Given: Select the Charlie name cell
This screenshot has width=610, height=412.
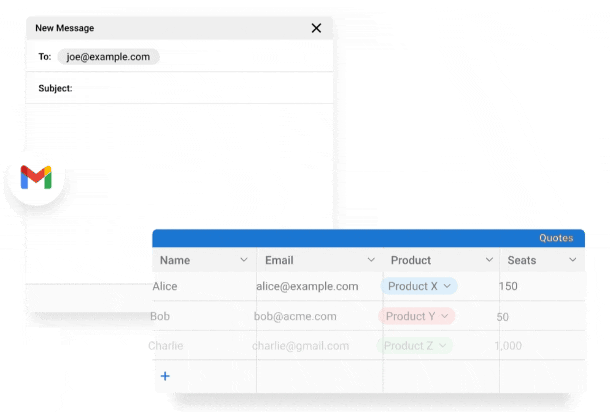Looking at the screenshot, I should pos(167,346).
